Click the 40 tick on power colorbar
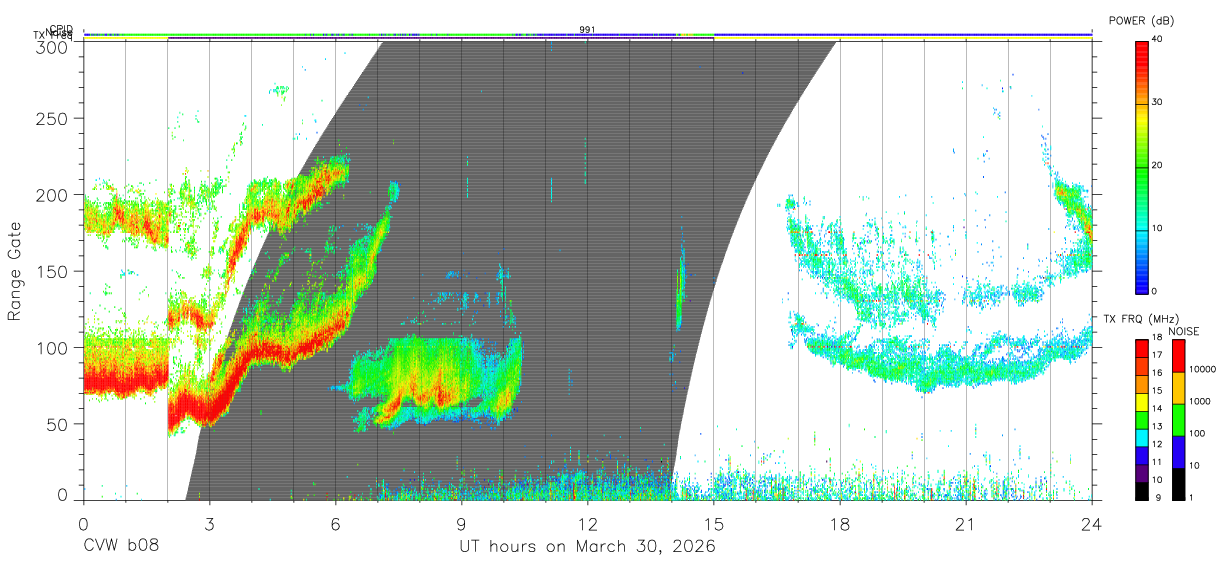Viewport: 1228px width, 567px height. [x=1157, y=40]
